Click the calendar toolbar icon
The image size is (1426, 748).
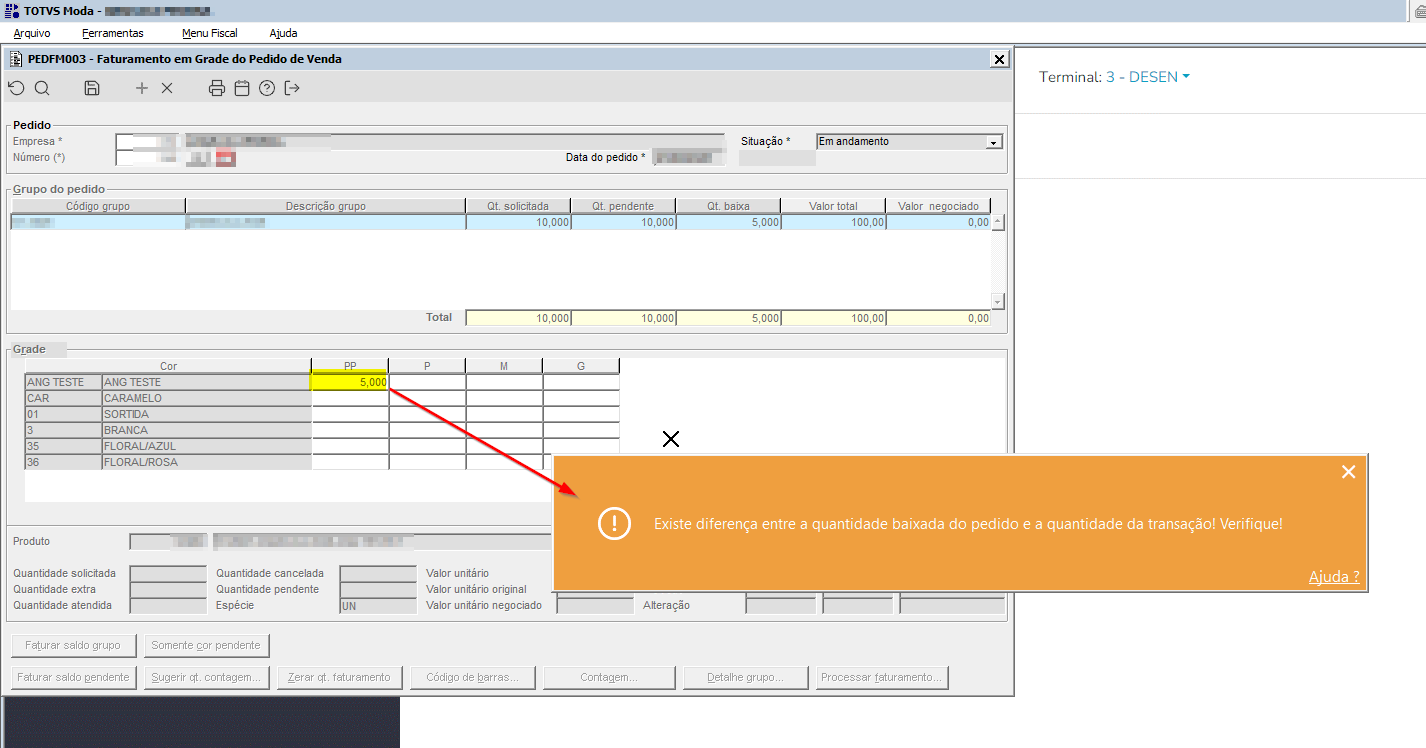coord(242,88)
